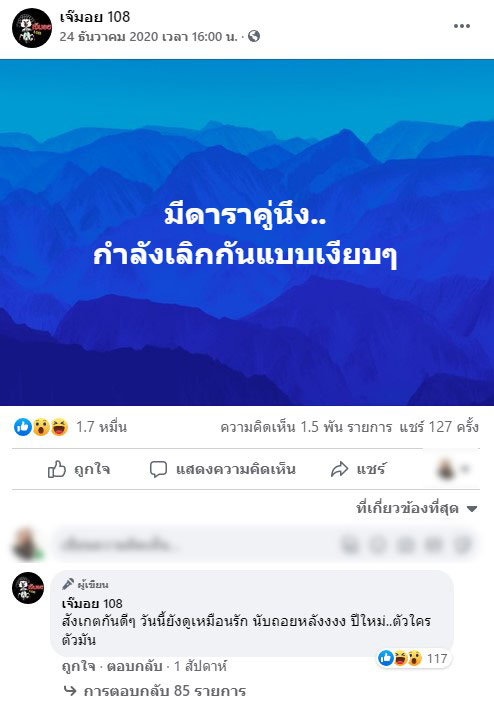The width and height of the screenshot is (494, 706).
Task: Open ที่เกี่ยวข้องที่สุด comment sort dropdown
Action: [417, 509]
